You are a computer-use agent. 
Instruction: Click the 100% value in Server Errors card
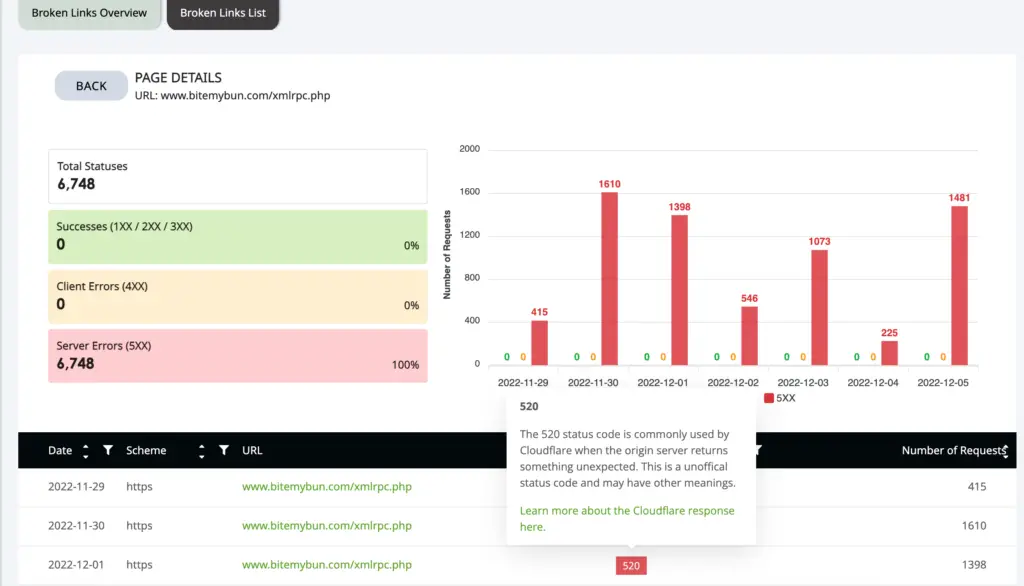click(x=406, y=365)
